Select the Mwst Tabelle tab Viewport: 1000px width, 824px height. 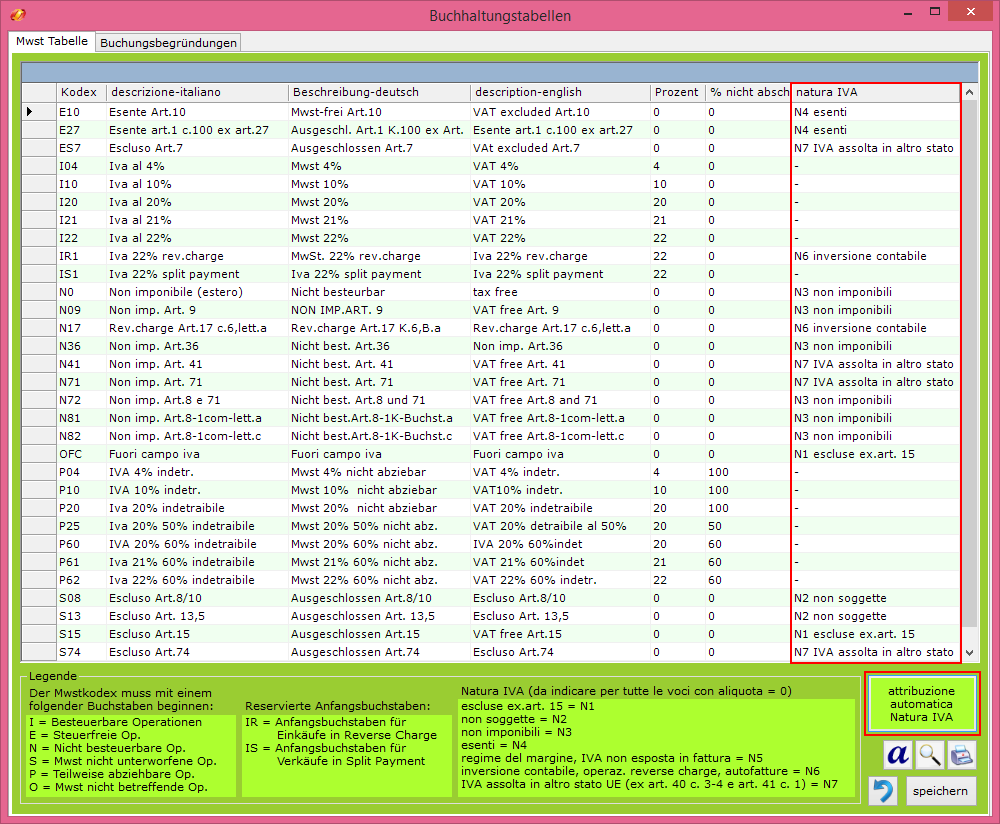[51, 42]
